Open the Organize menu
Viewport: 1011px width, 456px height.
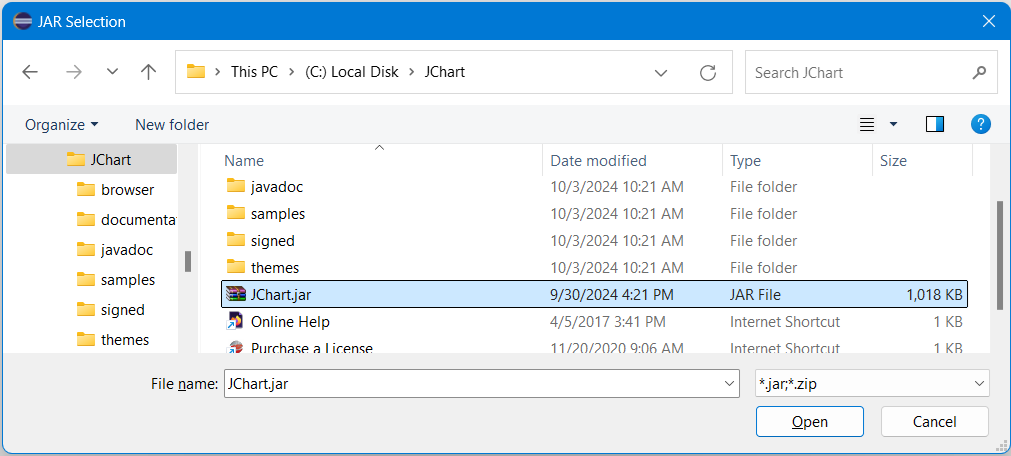(61, 124)
